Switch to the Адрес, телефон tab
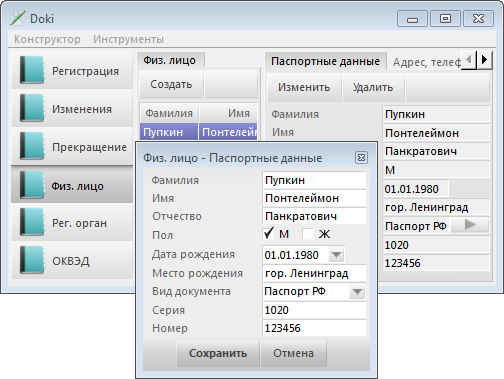504x379 pixels. coord(425,62)
